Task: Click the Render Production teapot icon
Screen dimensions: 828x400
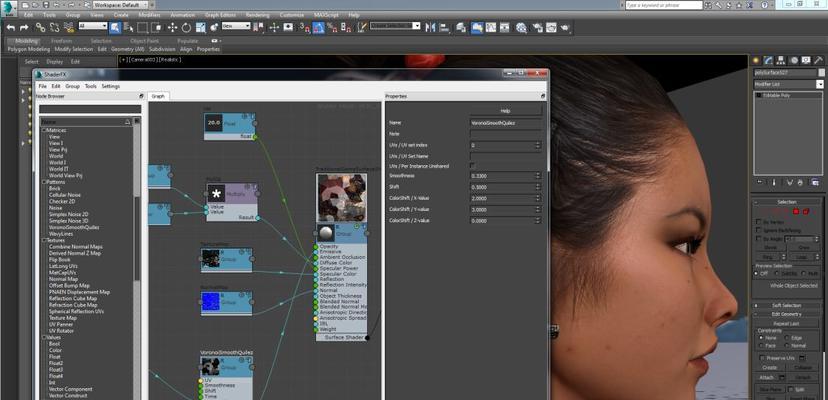Action: [564, 27]
